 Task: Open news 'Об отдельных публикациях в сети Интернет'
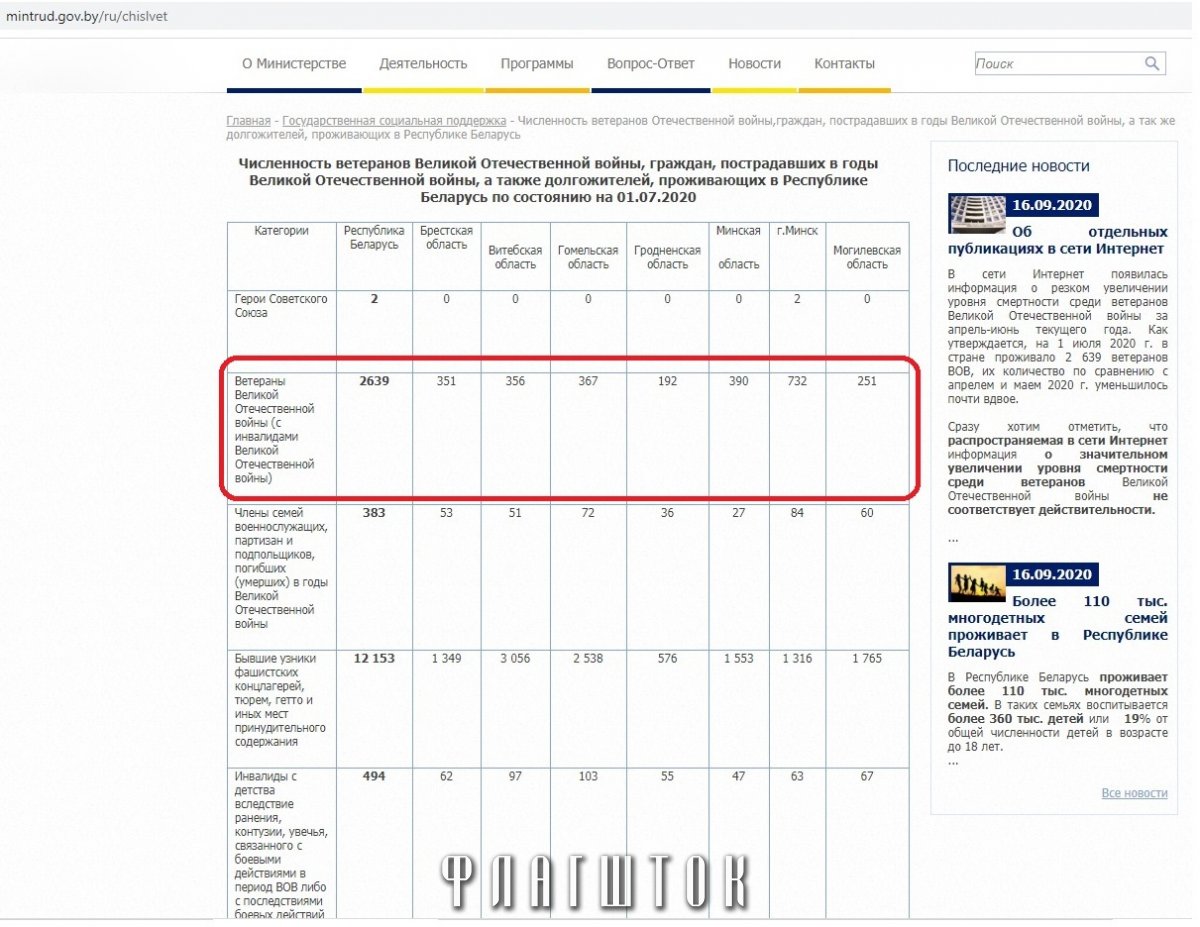1056,240
